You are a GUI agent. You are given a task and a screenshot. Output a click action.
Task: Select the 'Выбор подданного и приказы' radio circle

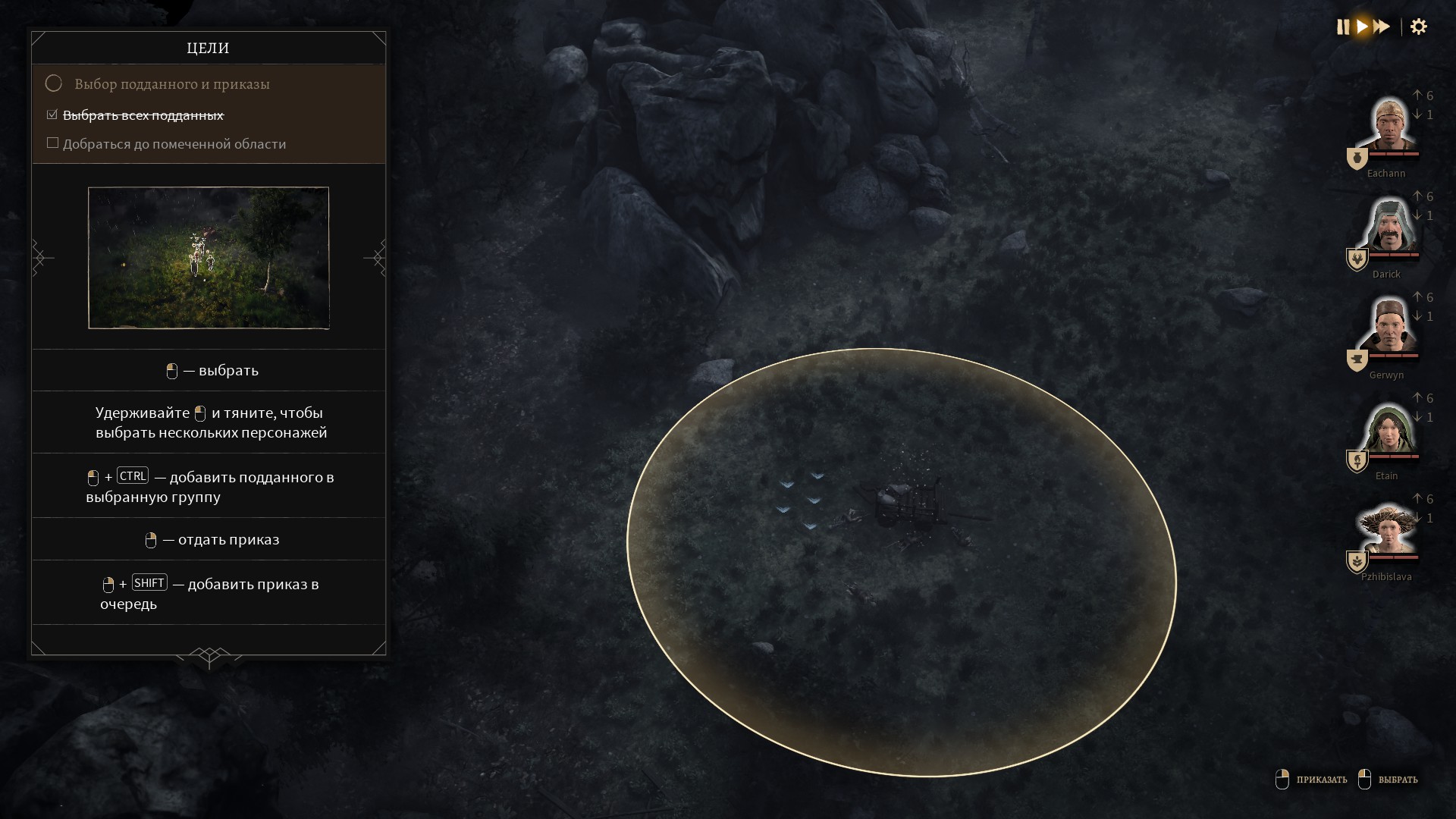coord(53,83)
